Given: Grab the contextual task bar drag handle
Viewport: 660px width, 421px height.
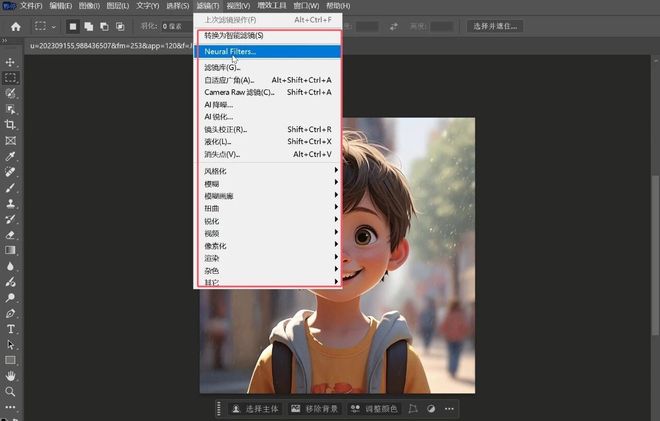Looking at the screenshot, I should [218, 409].
